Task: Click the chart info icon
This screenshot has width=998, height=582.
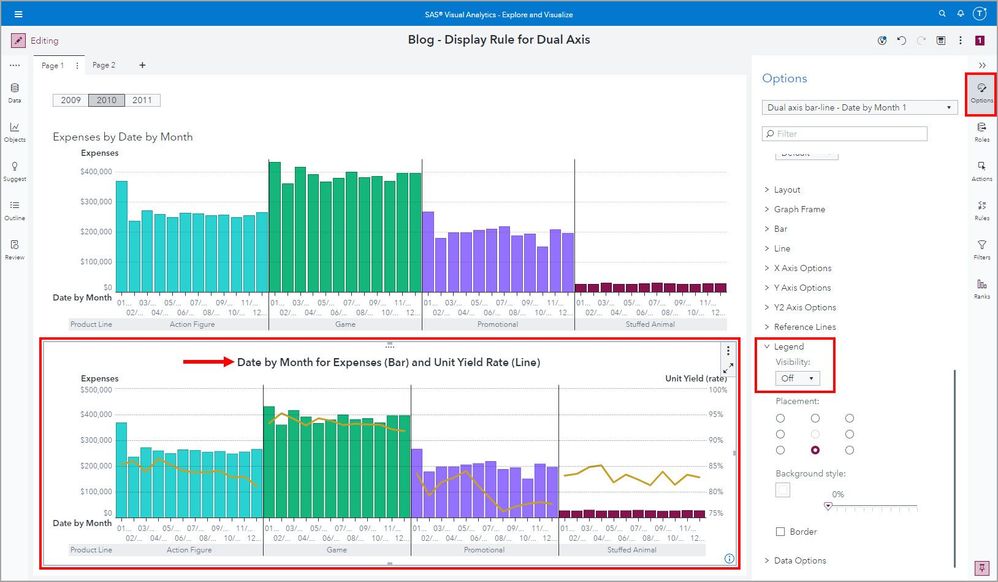Action: 729,558
